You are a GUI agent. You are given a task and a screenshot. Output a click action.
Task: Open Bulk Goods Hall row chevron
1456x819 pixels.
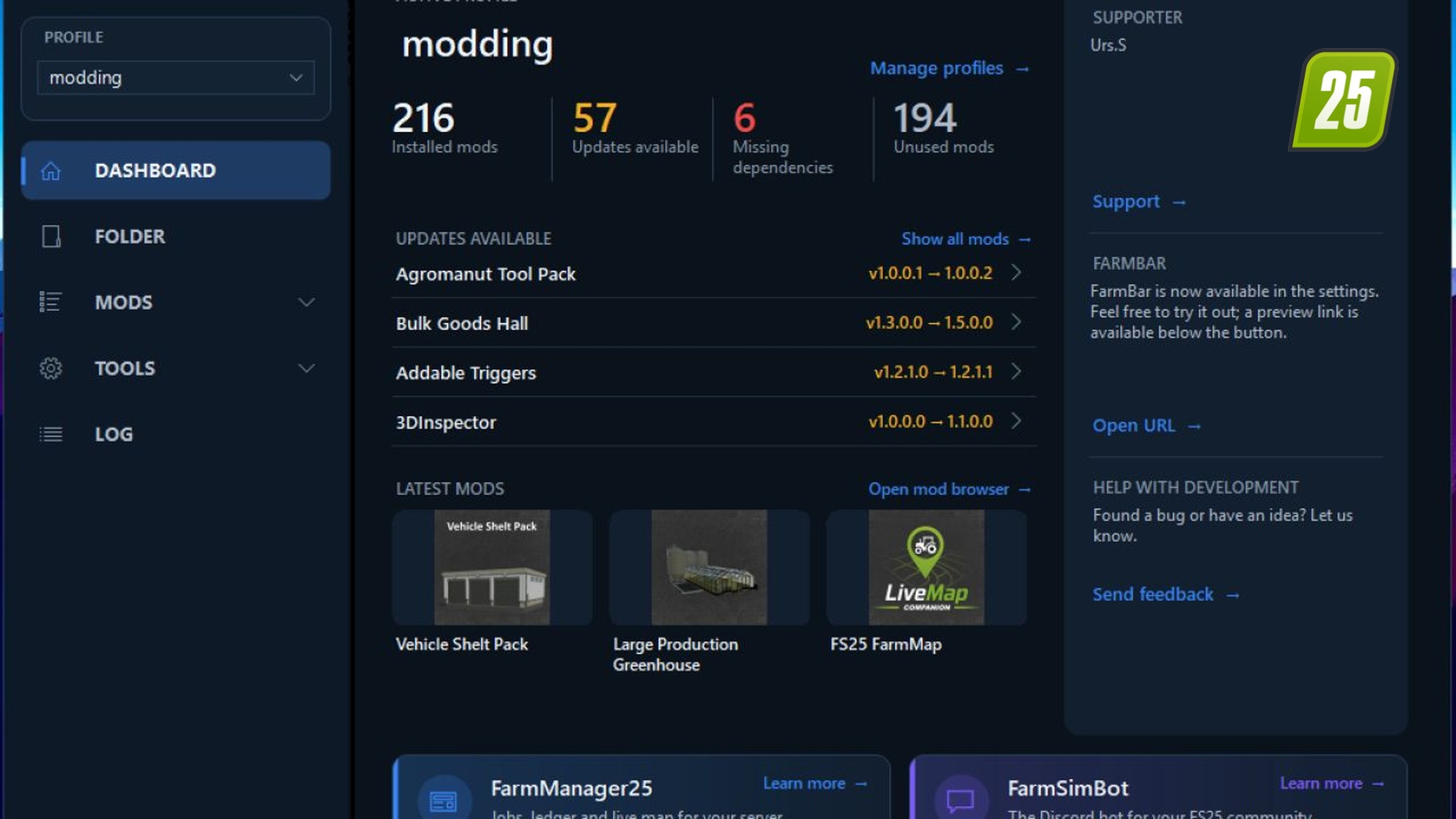pyautogui.click(x=1016, y=322)
